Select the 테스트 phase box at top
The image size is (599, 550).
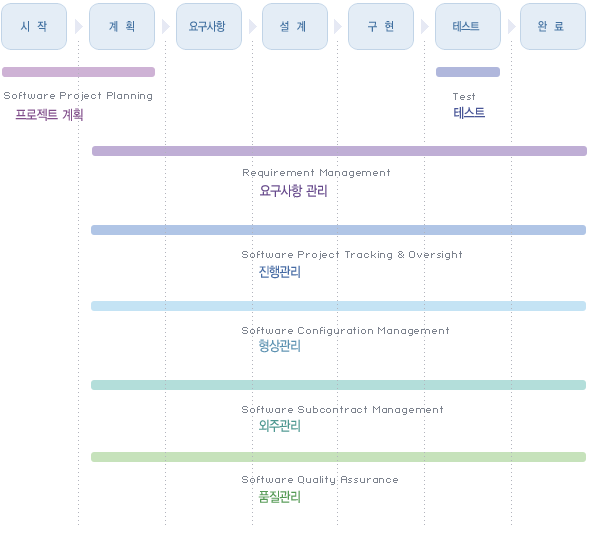point(468,26)
